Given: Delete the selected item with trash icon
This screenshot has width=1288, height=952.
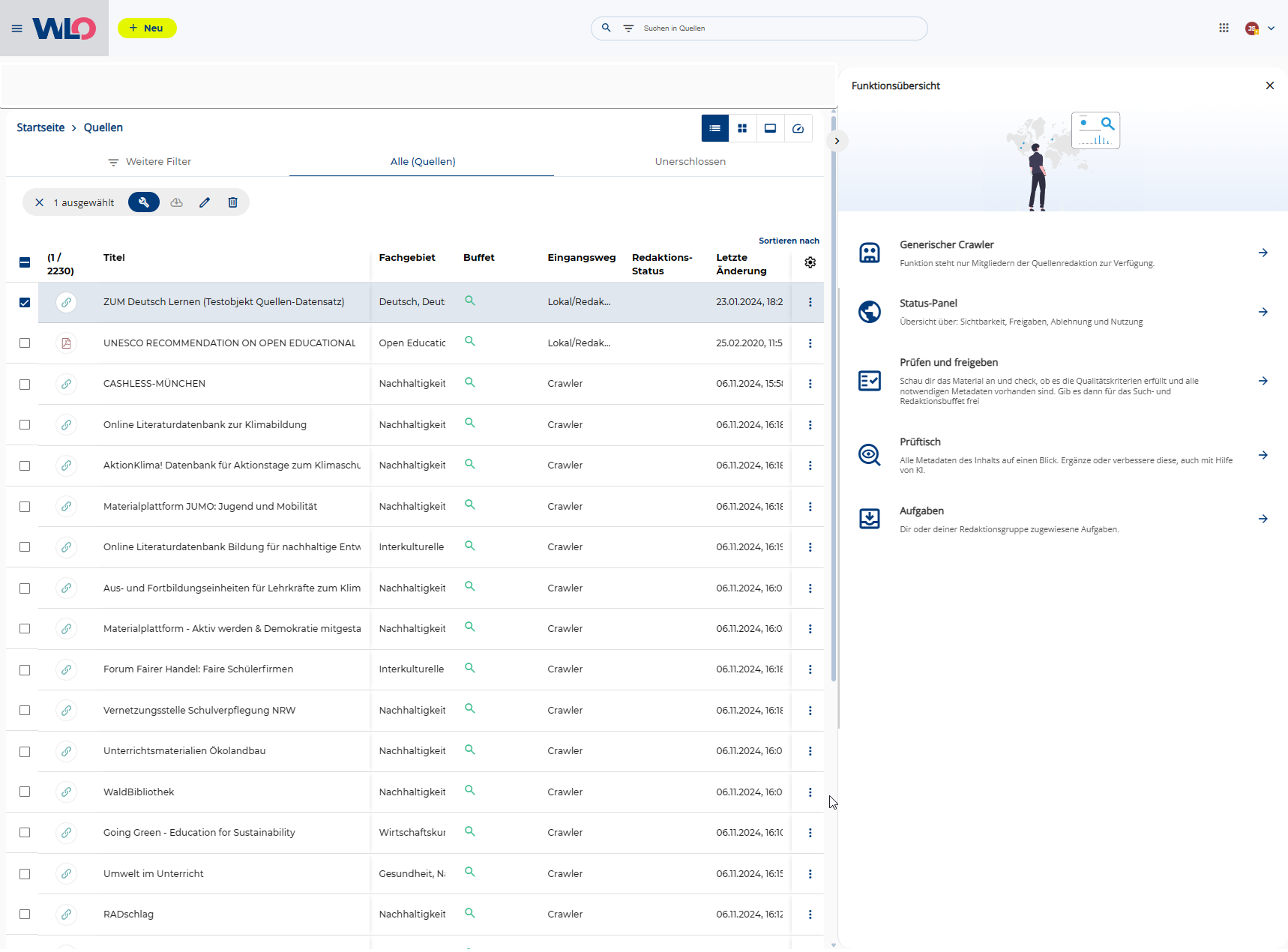Looking at the screenshot, I should coord(233,202).
